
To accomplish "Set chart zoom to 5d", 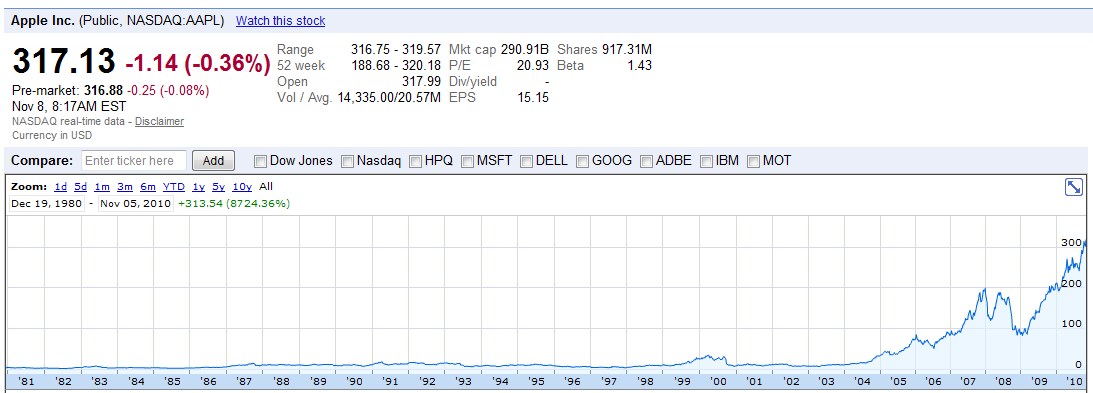I will tap(81, 187).
